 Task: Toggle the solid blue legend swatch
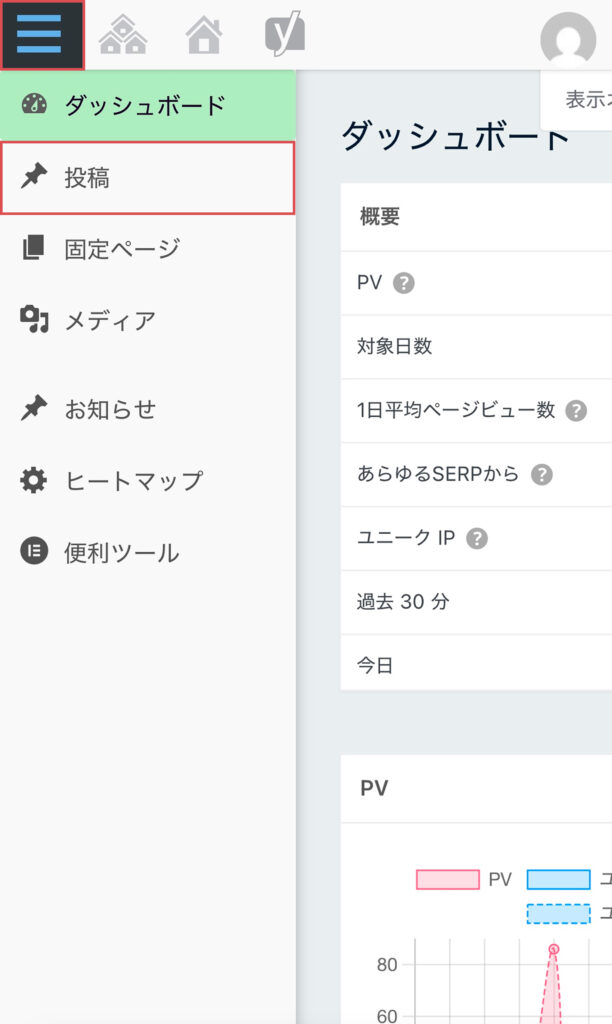click(558, 879)
